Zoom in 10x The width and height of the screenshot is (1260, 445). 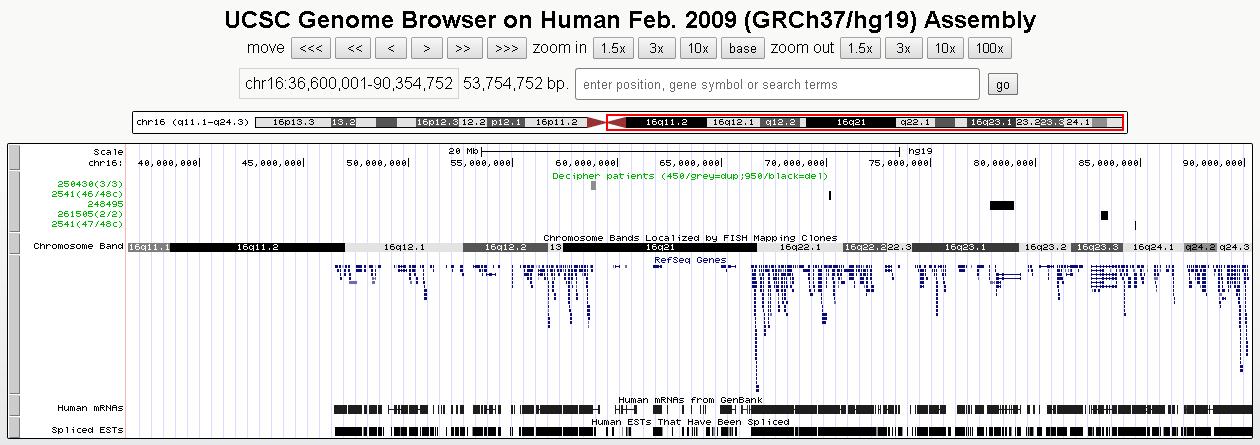[x=697, y=48]
